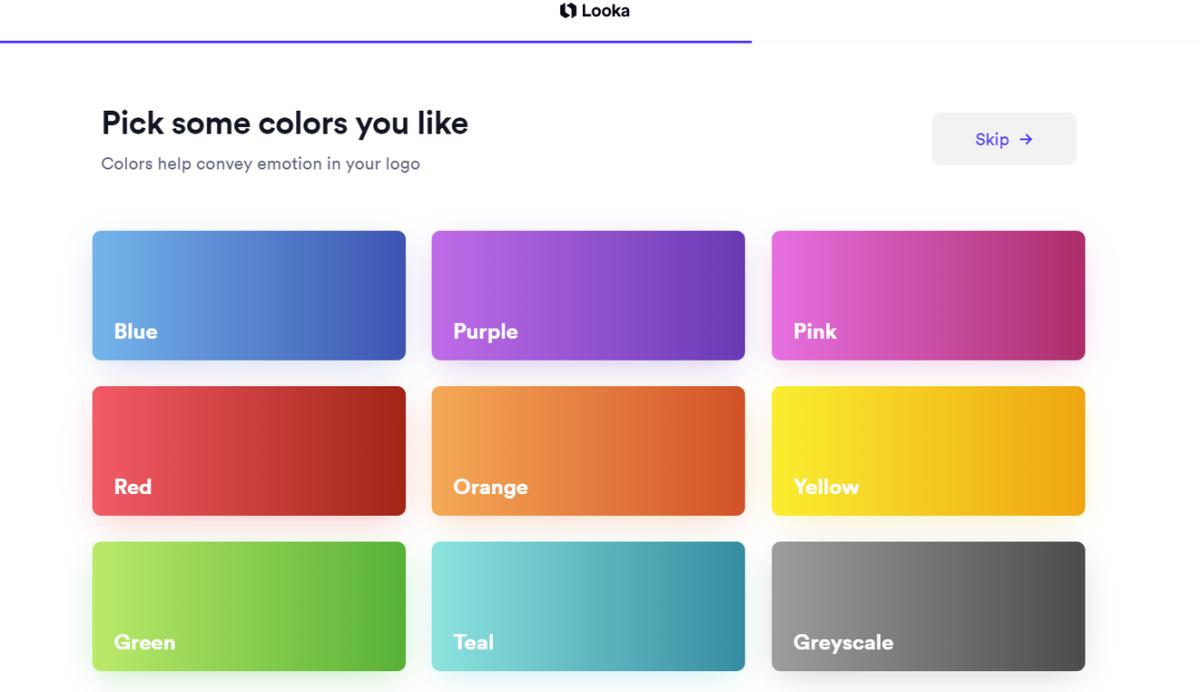1200x692 pixels.
Task: Click the 'Greyscale' label text
Action: (x=843, y=642)
